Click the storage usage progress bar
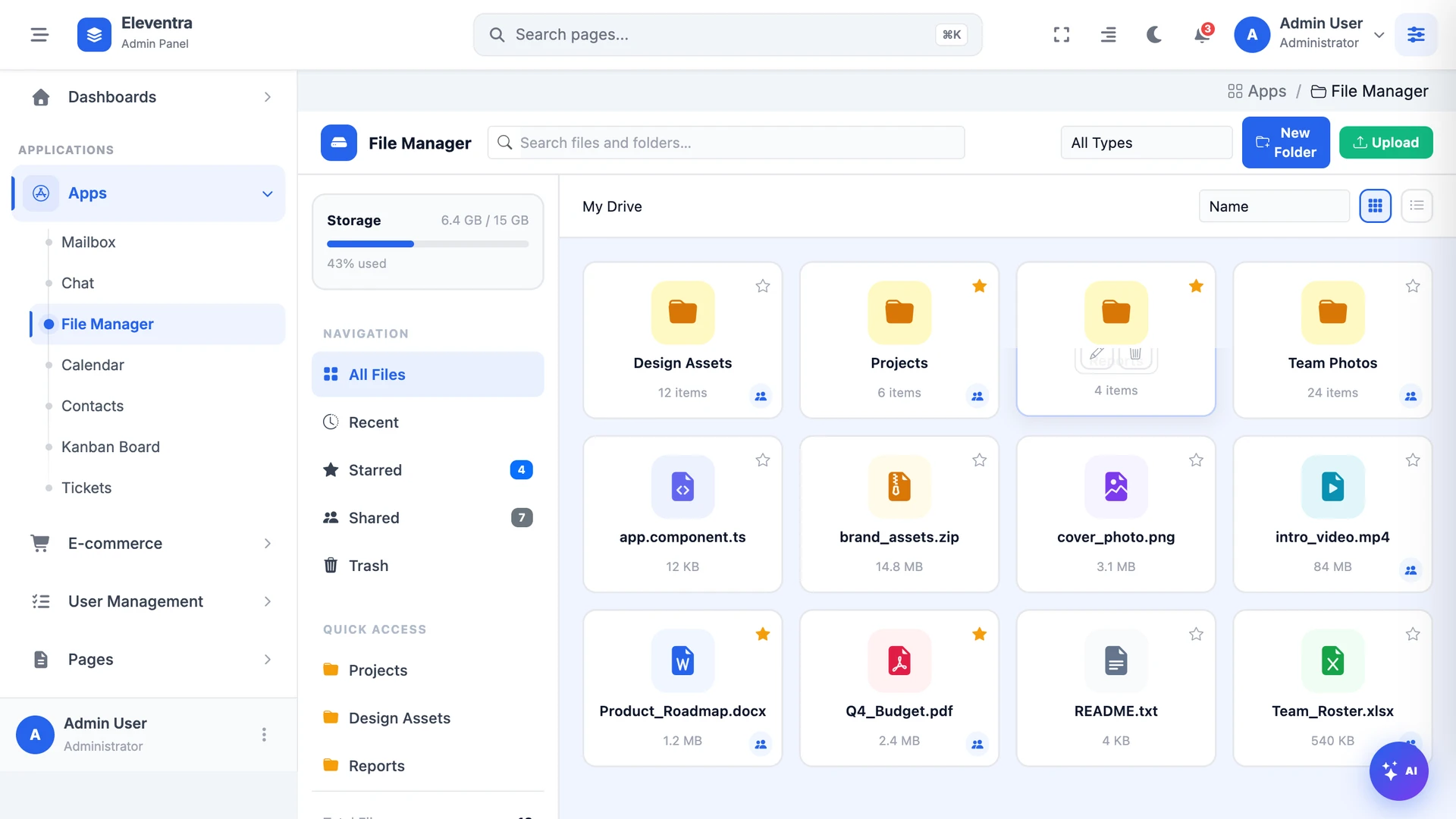The width and height of the screenshot is (1456, 819). (428, 244)
